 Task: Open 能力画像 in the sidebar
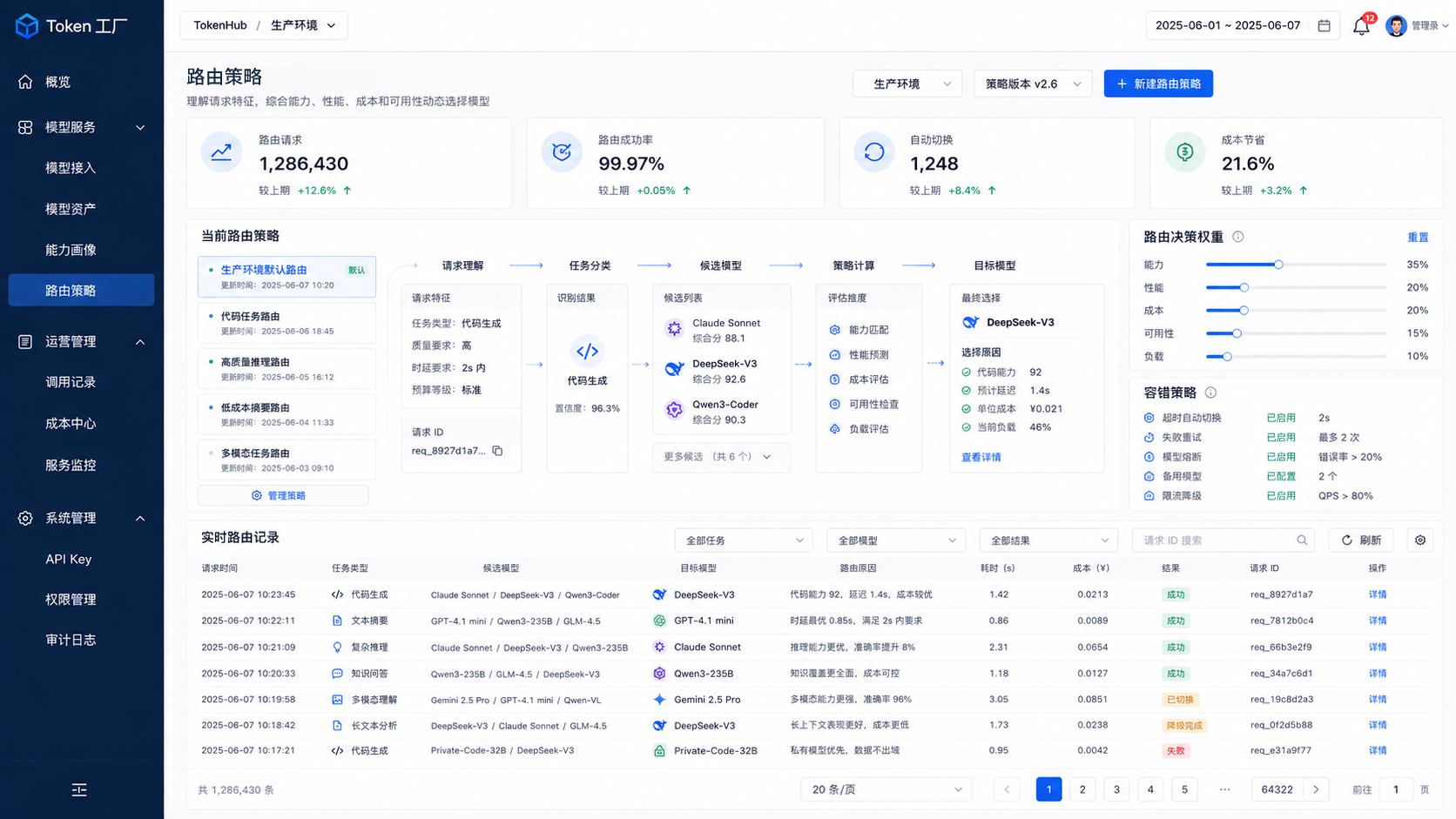tap(71, 250)
